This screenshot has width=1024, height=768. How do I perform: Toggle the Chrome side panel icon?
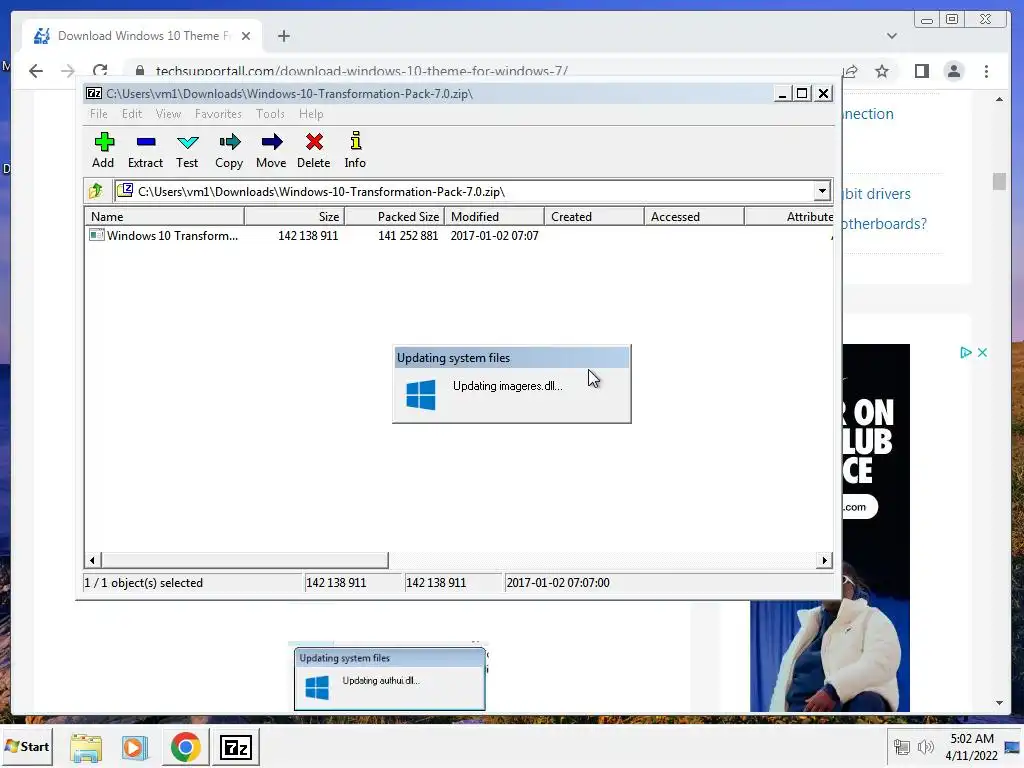click(921, 71)
